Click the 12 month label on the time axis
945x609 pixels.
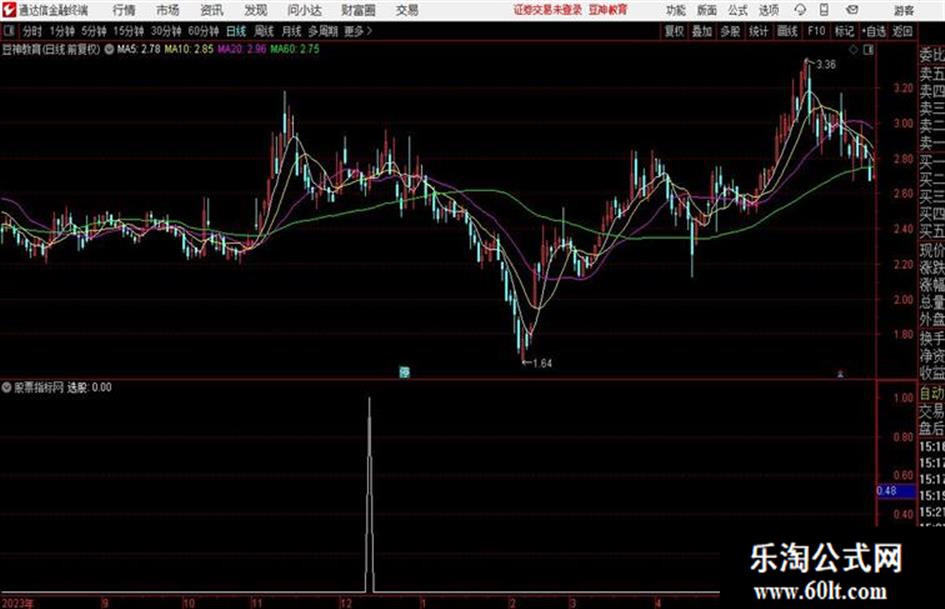(x=345, y=603)
